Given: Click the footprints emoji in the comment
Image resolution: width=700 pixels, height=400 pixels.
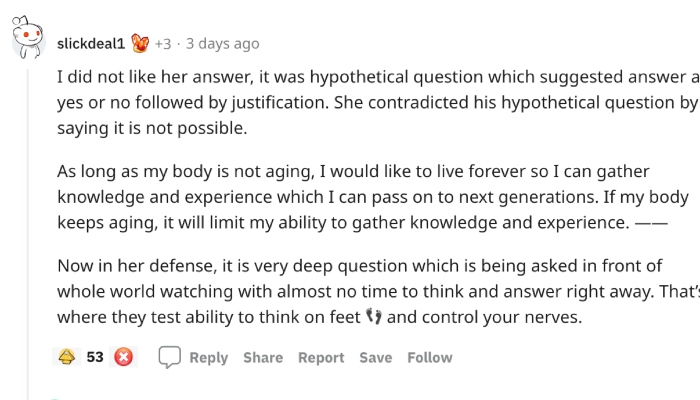Looking at the screenshot, I should (374, 317).
